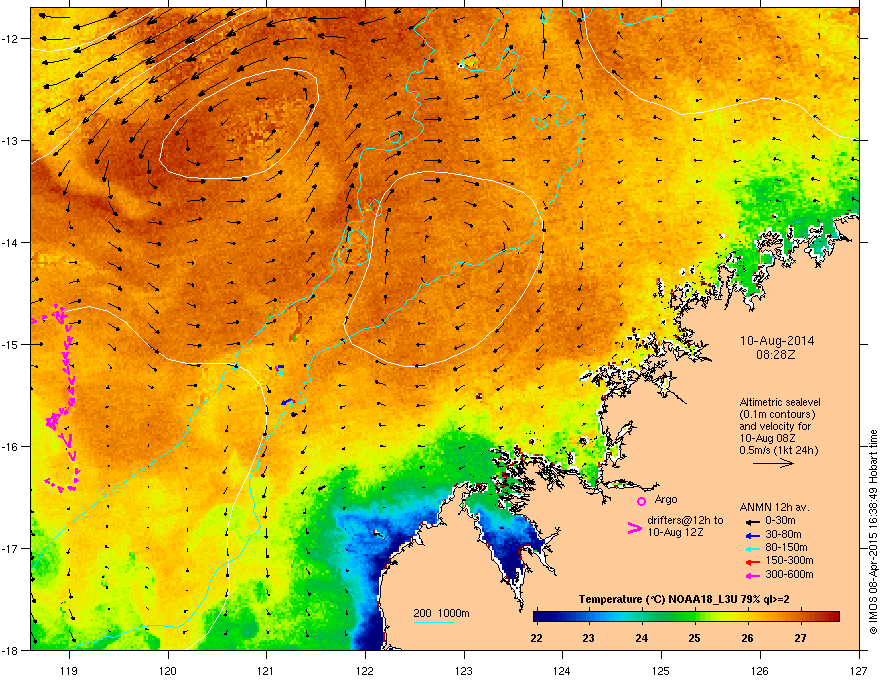Click the latitude axis label -18
This screenshot has width=880, height=680.
(10, 650)
